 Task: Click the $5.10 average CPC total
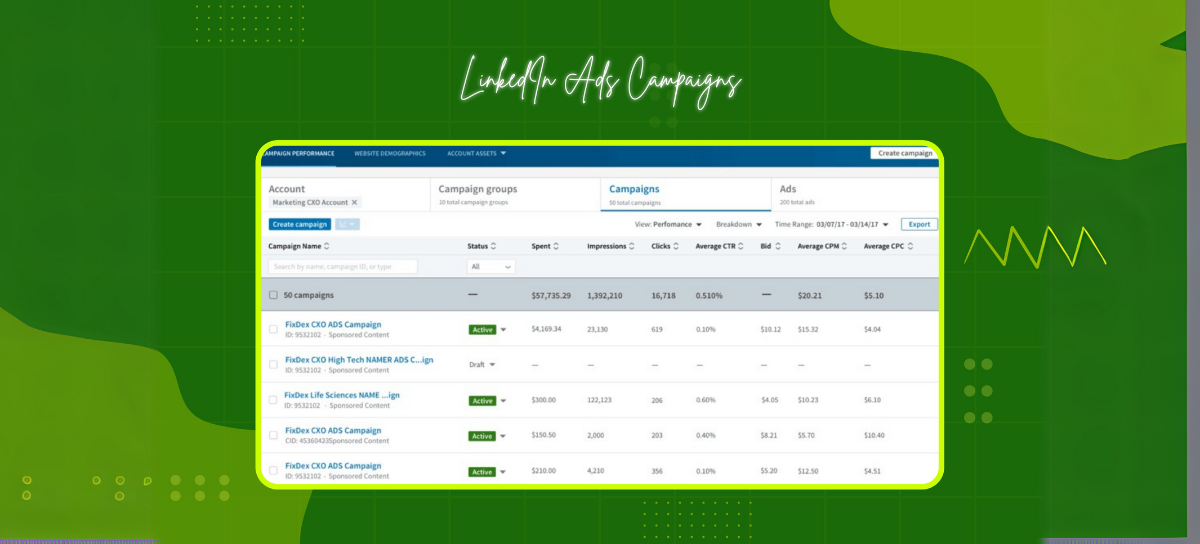point(873,296)
